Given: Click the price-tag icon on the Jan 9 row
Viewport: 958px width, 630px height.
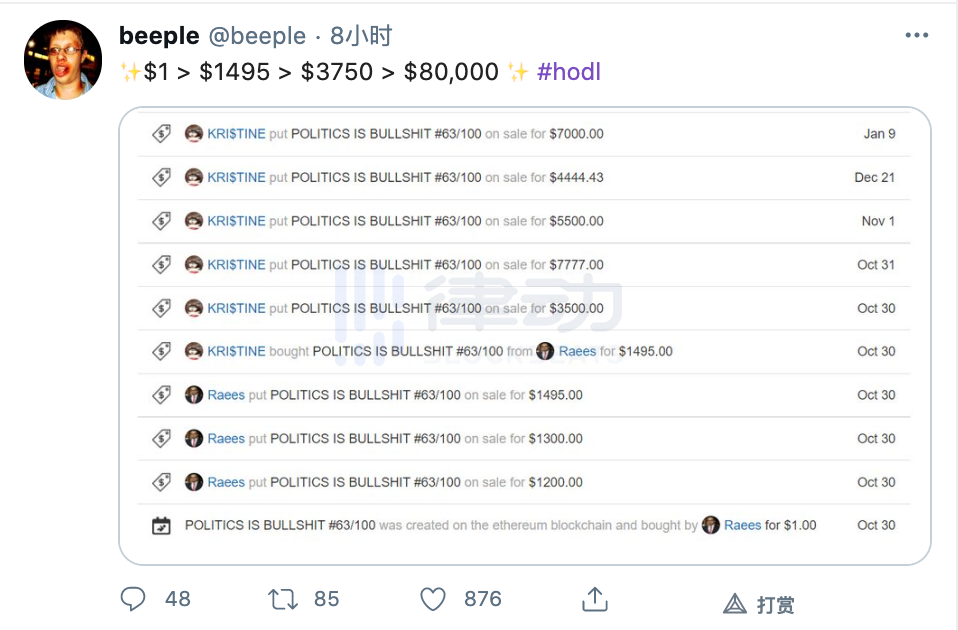Looking at the screenshot, I should pos(161,133).
